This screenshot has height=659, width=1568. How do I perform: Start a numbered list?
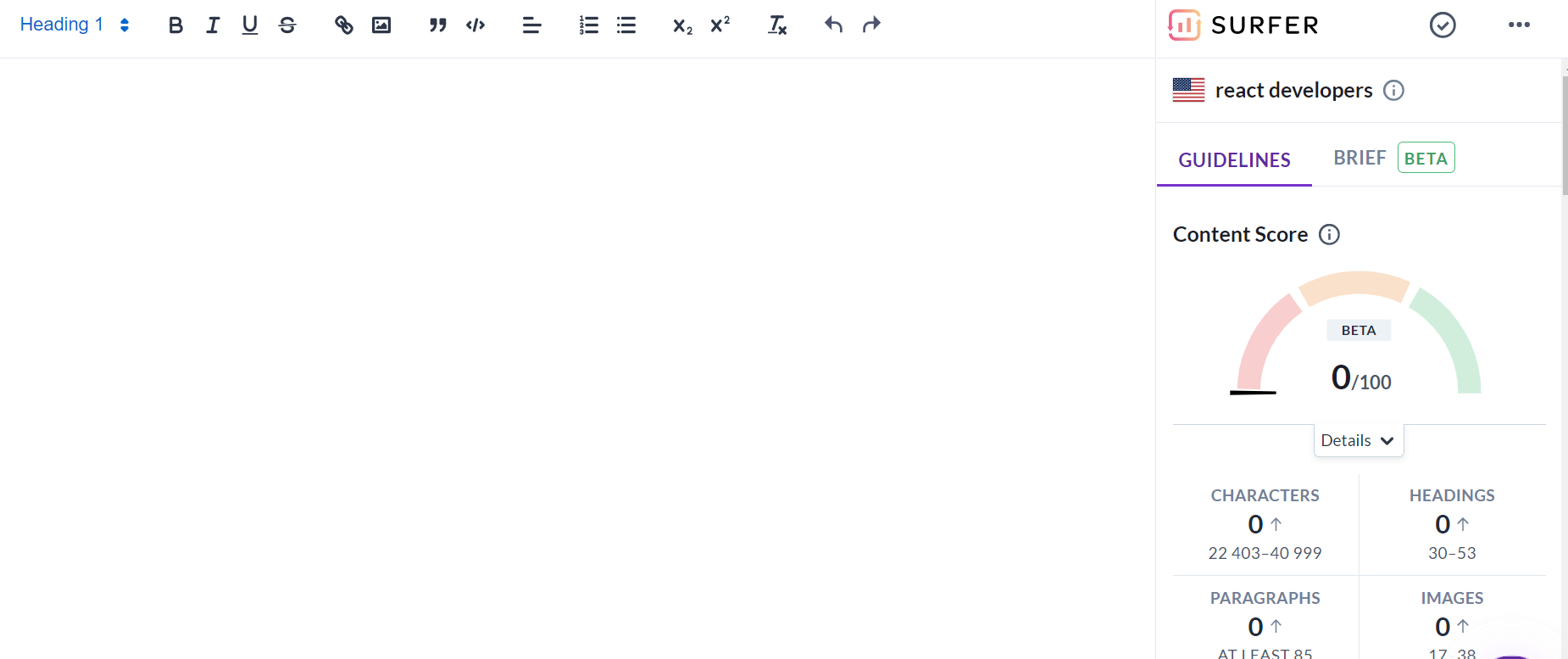(588, 25)
